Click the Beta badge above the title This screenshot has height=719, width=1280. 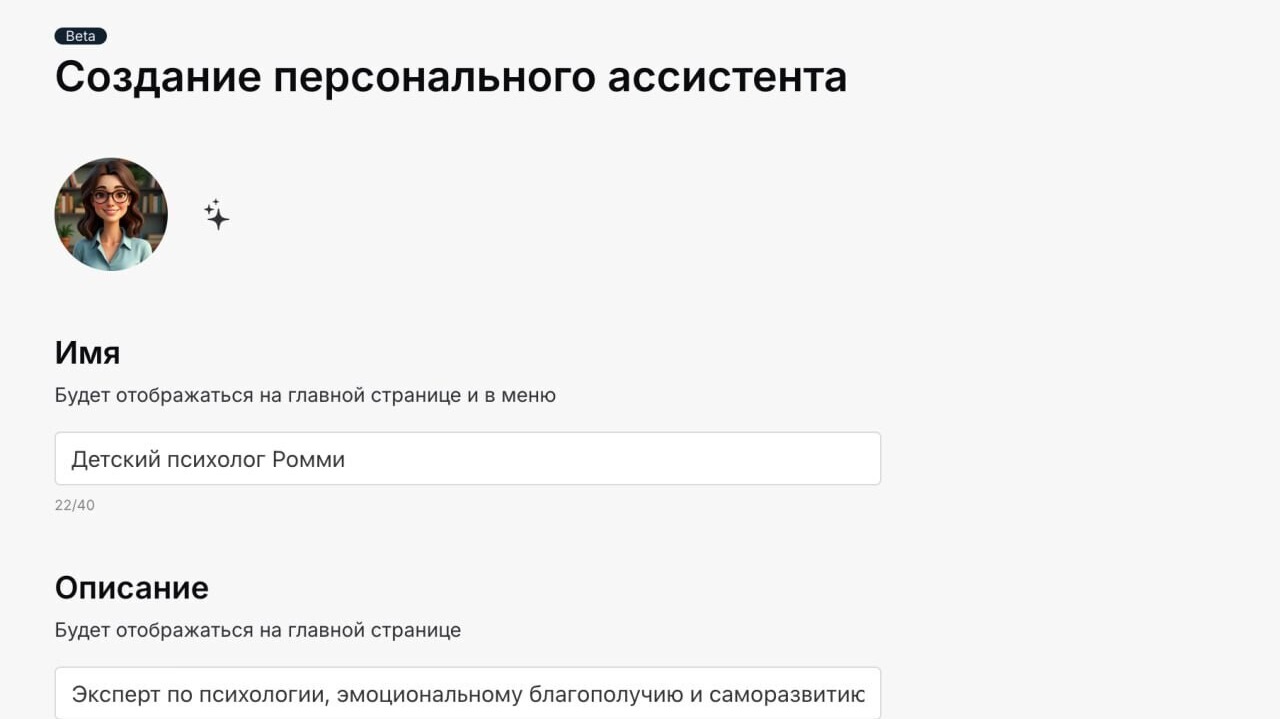pos(80,36)
